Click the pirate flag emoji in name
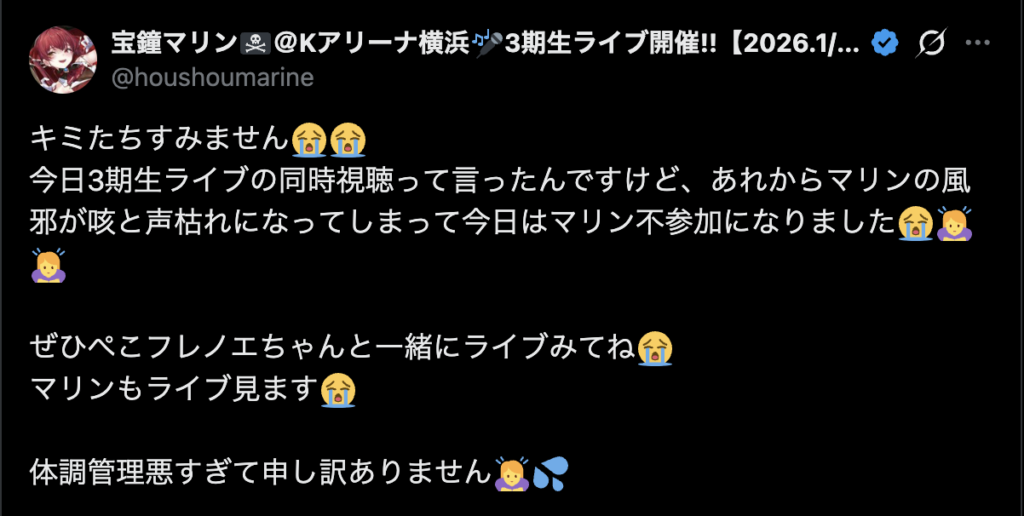 251,44
